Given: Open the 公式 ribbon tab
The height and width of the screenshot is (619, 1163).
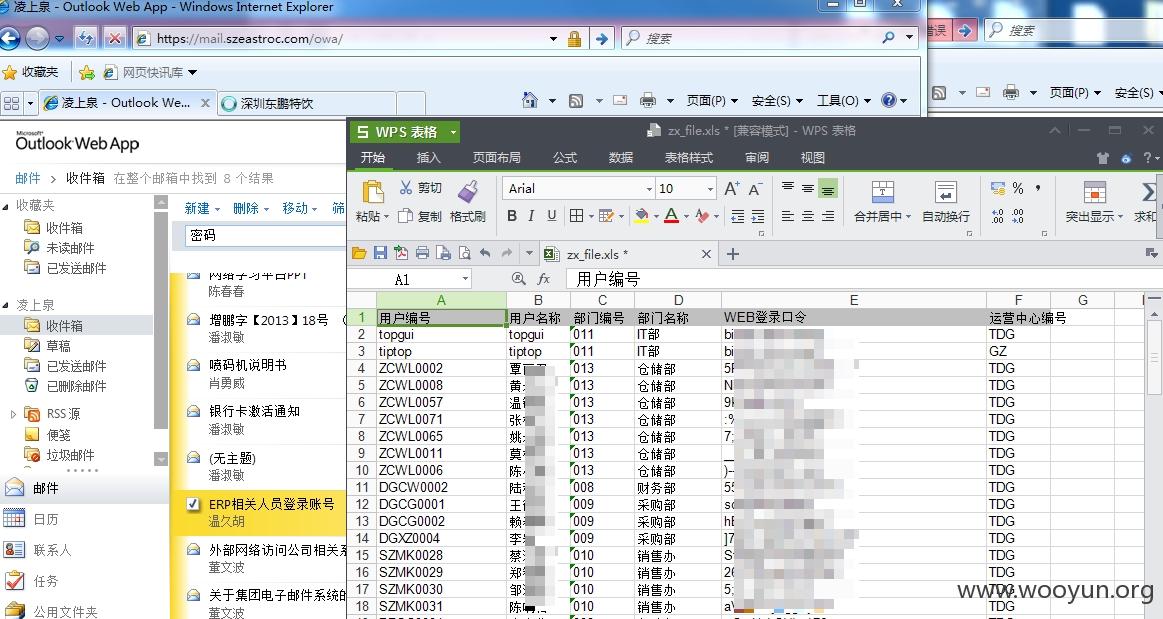Looking at the screenshot, I should click(x=564, y=157).
